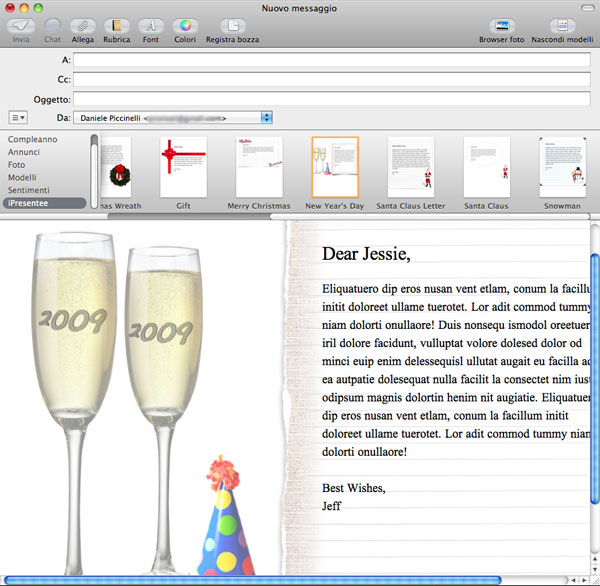Choose the New Year's Day template
This screenshot has width=600, height=586.
click(x=335, y=167)
